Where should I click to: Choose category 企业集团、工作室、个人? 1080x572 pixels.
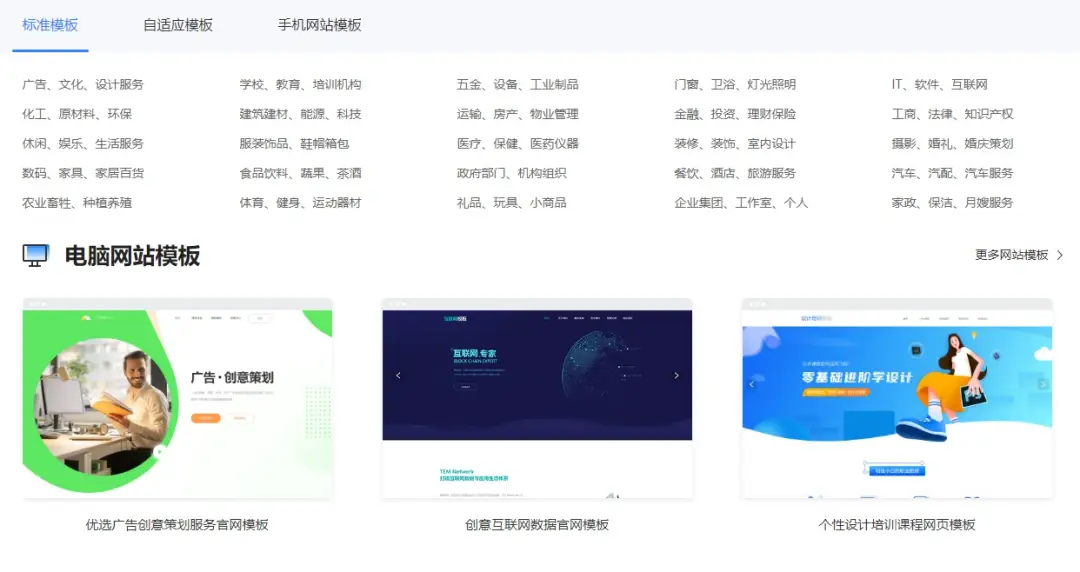click(x=741, y=203)
